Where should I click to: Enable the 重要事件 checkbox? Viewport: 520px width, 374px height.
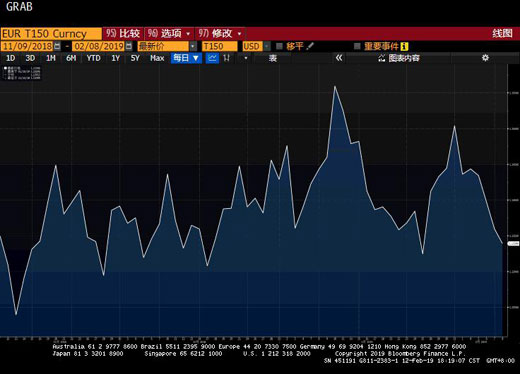(x=357, y=46)
